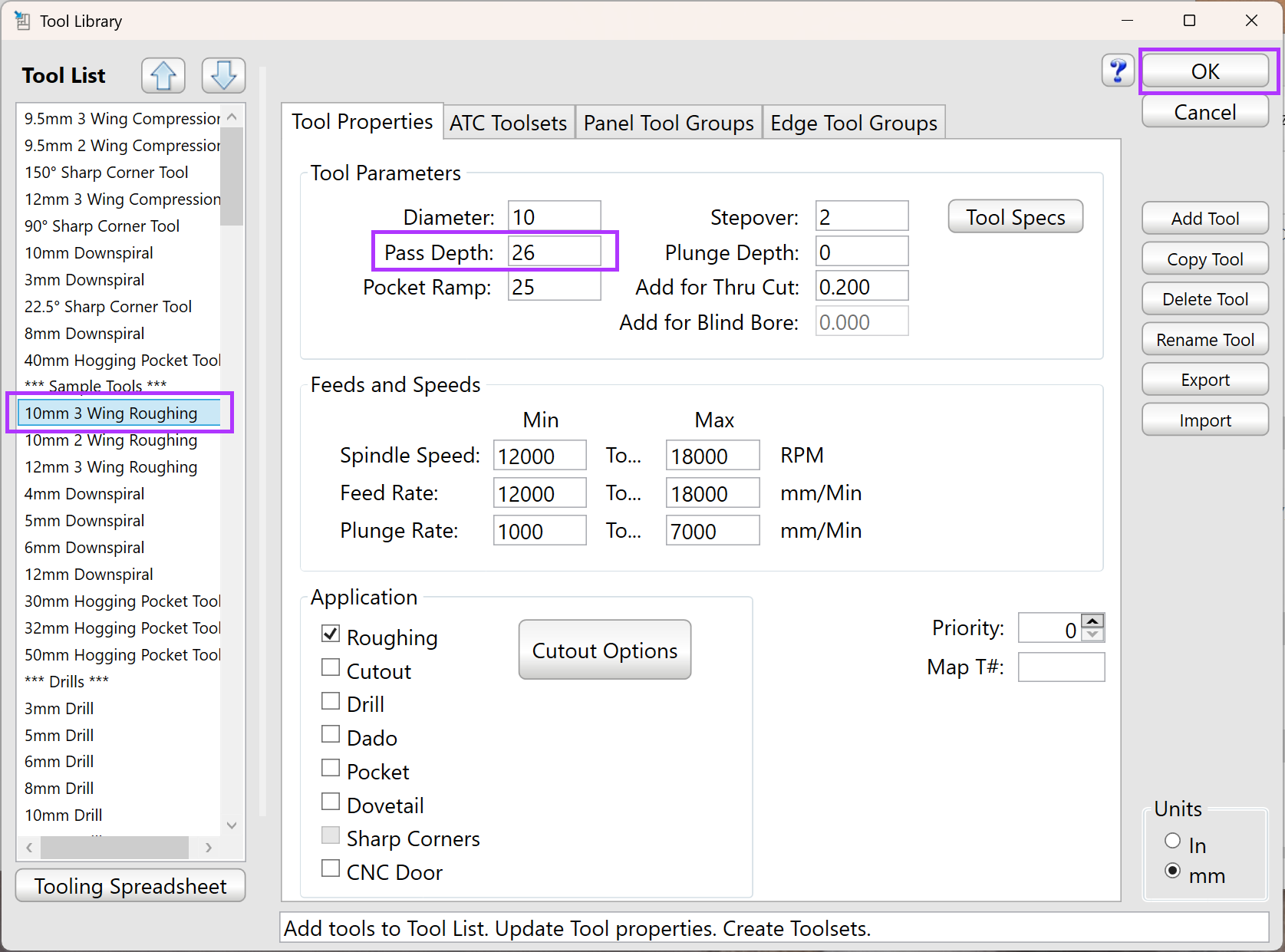This screenshot has height=952, width=1285.
Task: Click the move tool up arrow icon
Action: 163,75
